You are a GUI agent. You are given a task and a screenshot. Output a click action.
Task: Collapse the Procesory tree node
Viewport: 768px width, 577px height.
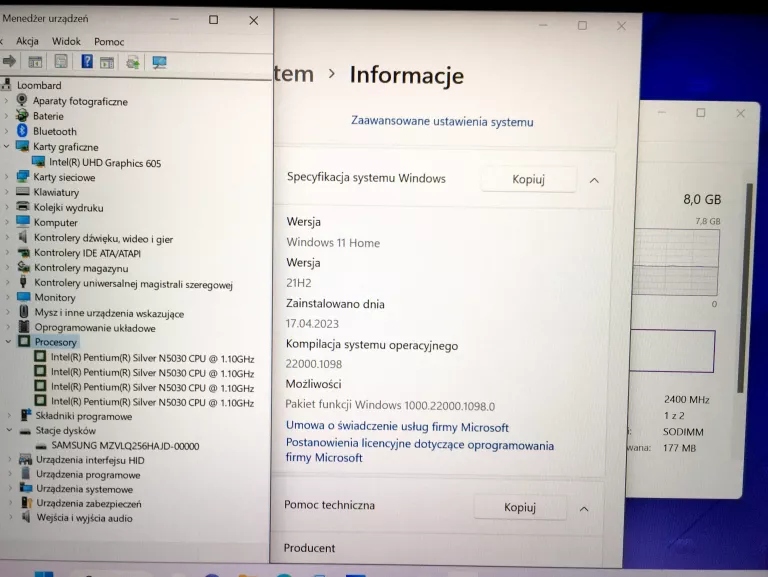(x=8, y=342)
